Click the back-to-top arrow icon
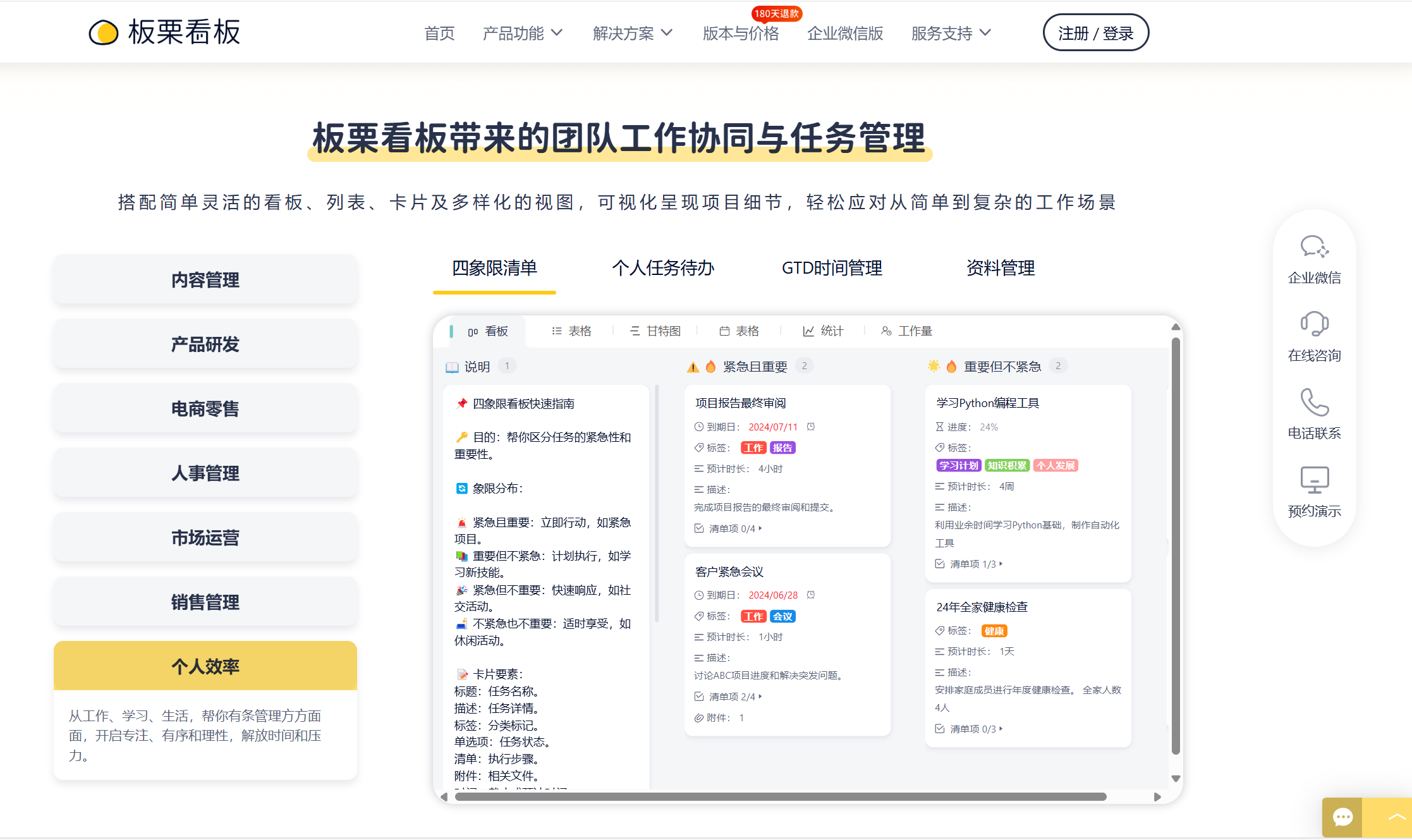 pyautogui.click(x=1396, y=817)
